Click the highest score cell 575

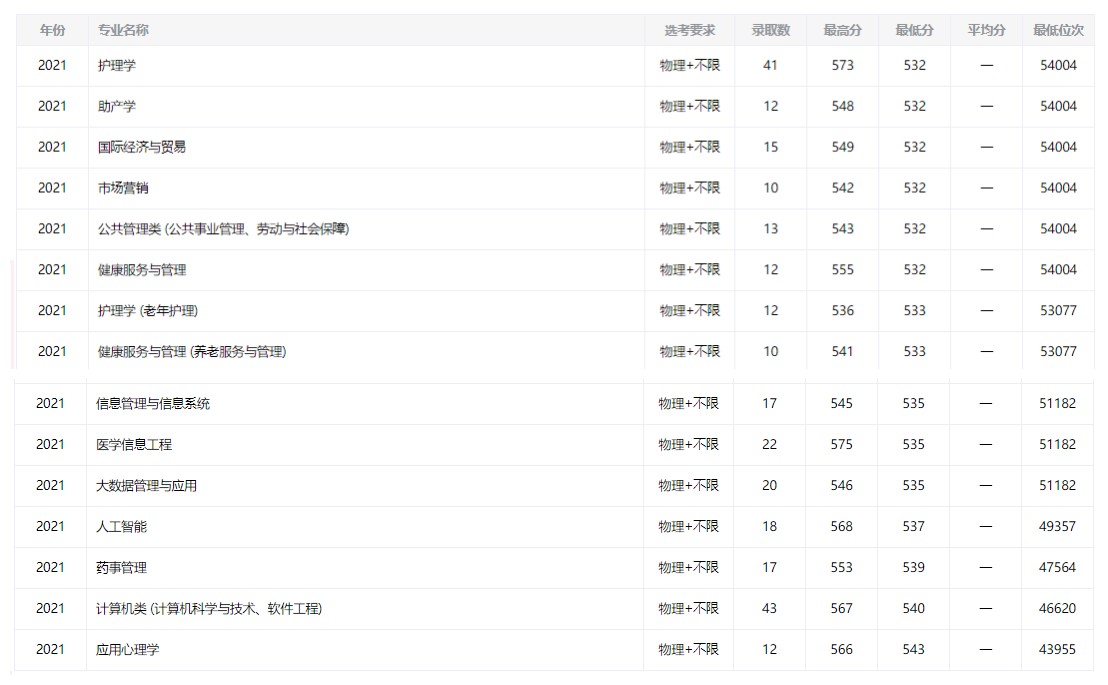tap(841, 444)
